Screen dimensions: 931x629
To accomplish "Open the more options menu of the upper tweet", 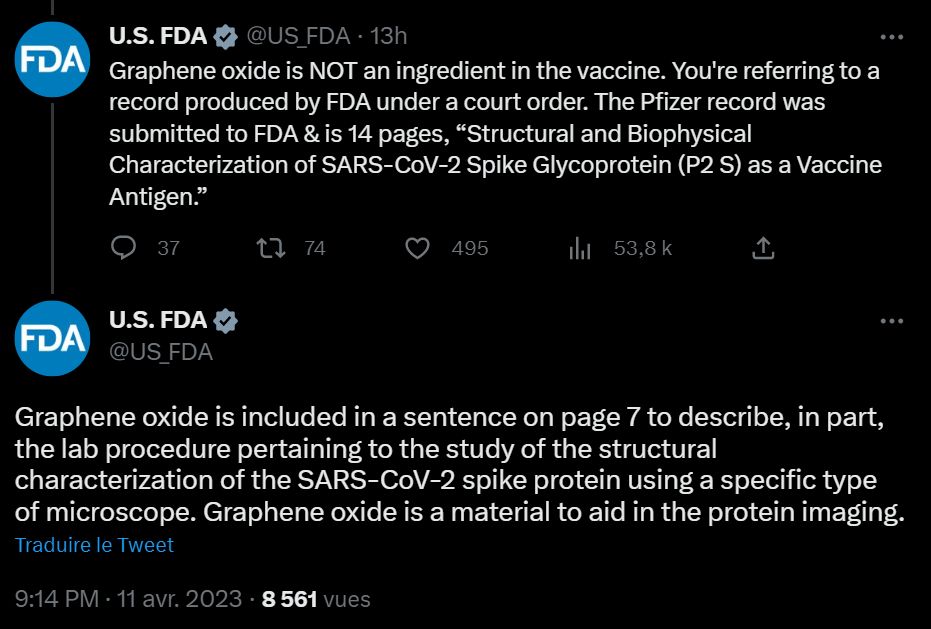I will (x=890, y=37).
